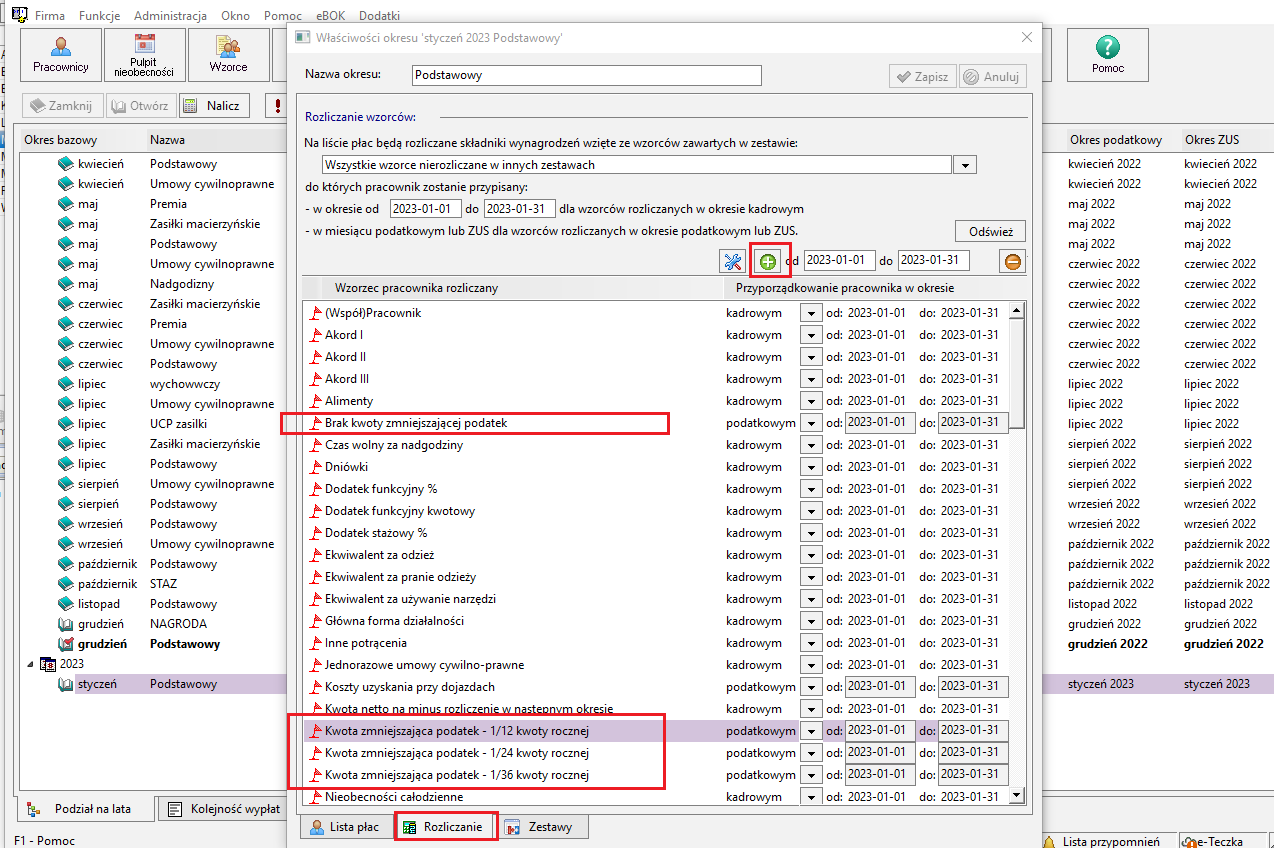The width and height of the screenshot is (1274, 851).
Task: Click the orange minus remove icon
Action: tap(1012, 261)
